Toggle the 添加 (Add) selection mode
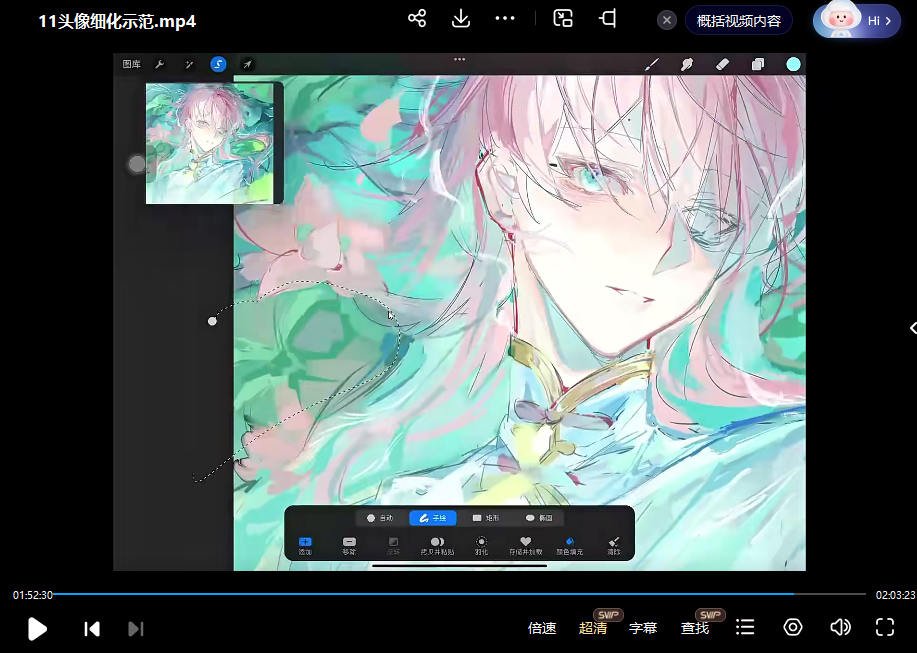The height and width of the screenshot is (653, 917). coord(305,545)
